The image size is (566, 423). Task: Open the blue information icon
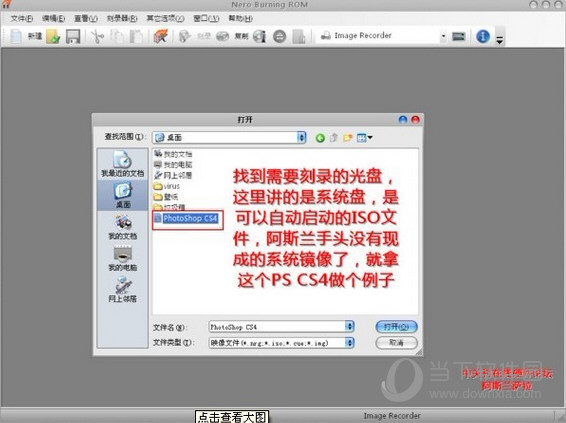click(x=483, y=36)
